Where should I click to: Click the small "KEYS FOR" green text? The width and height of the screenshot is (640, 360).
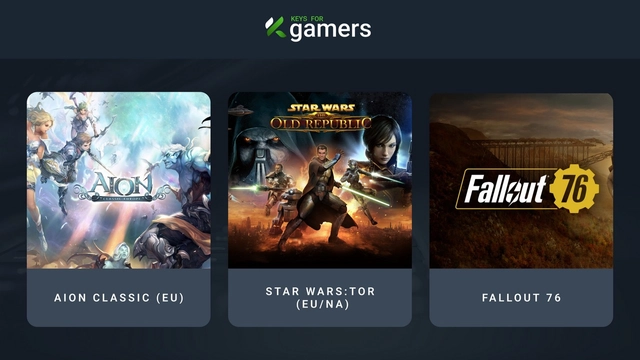pos(307,18)
